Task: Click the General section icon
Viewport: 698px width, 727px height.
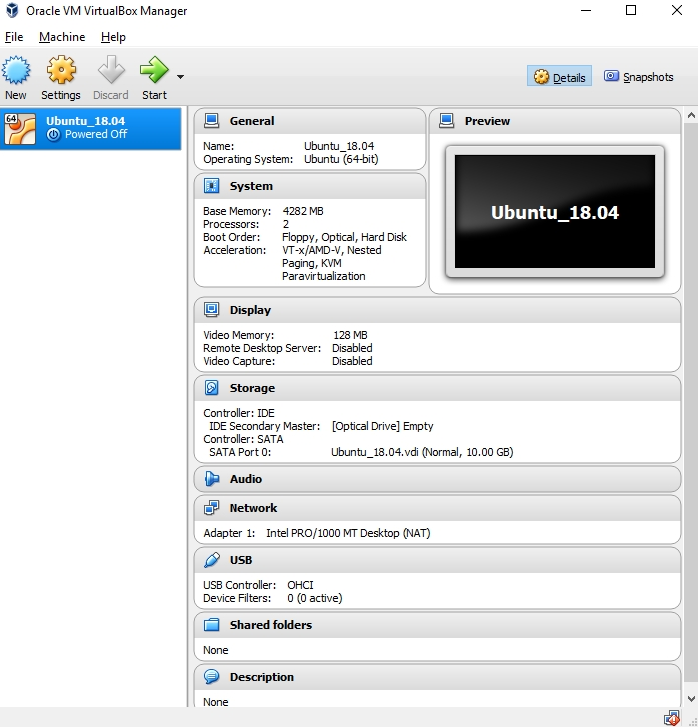Action: (211, 121)
